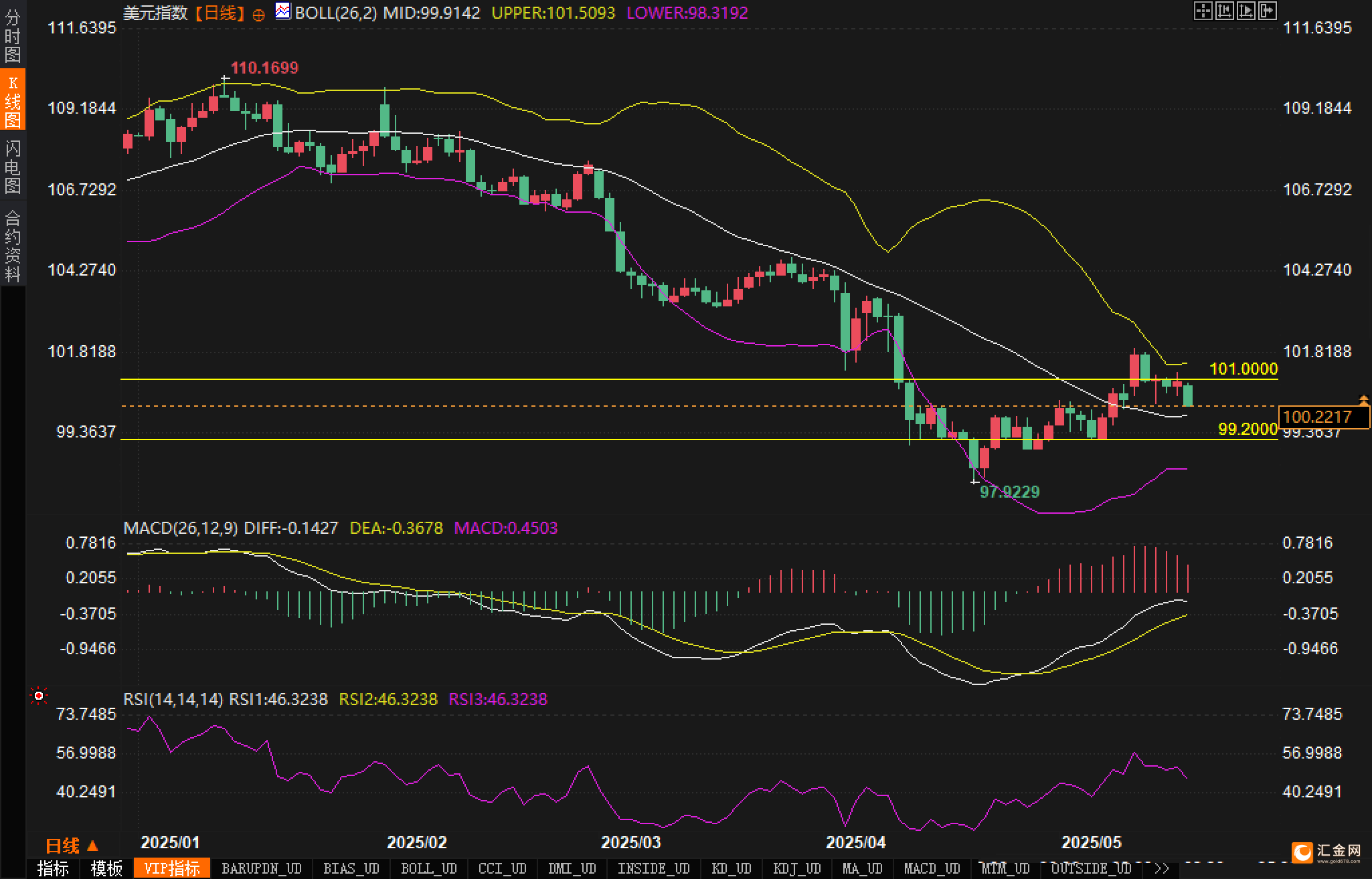Click the circled plus next to 日线

coord(258,15)
